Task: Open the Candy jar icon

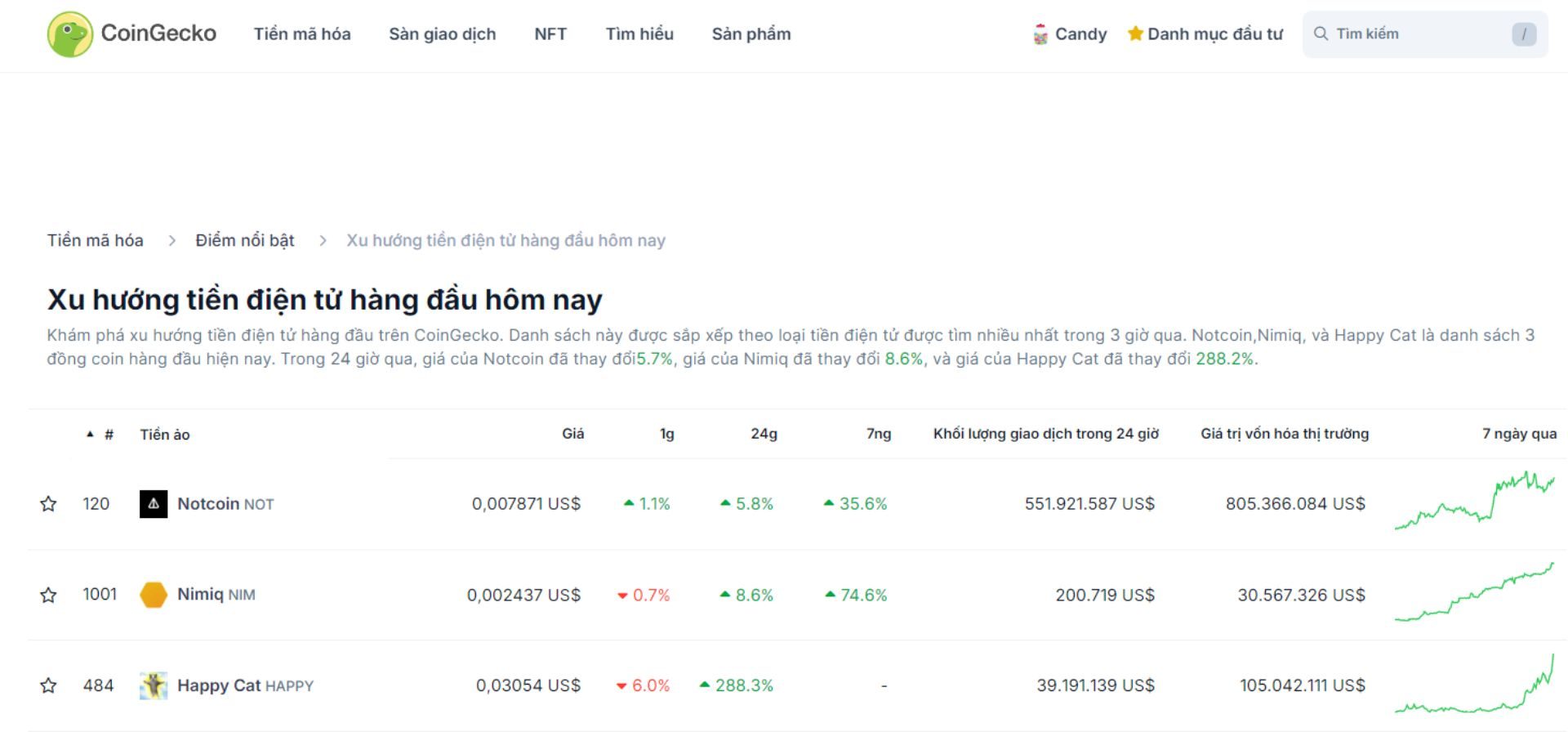Action: click(1040, 34)
